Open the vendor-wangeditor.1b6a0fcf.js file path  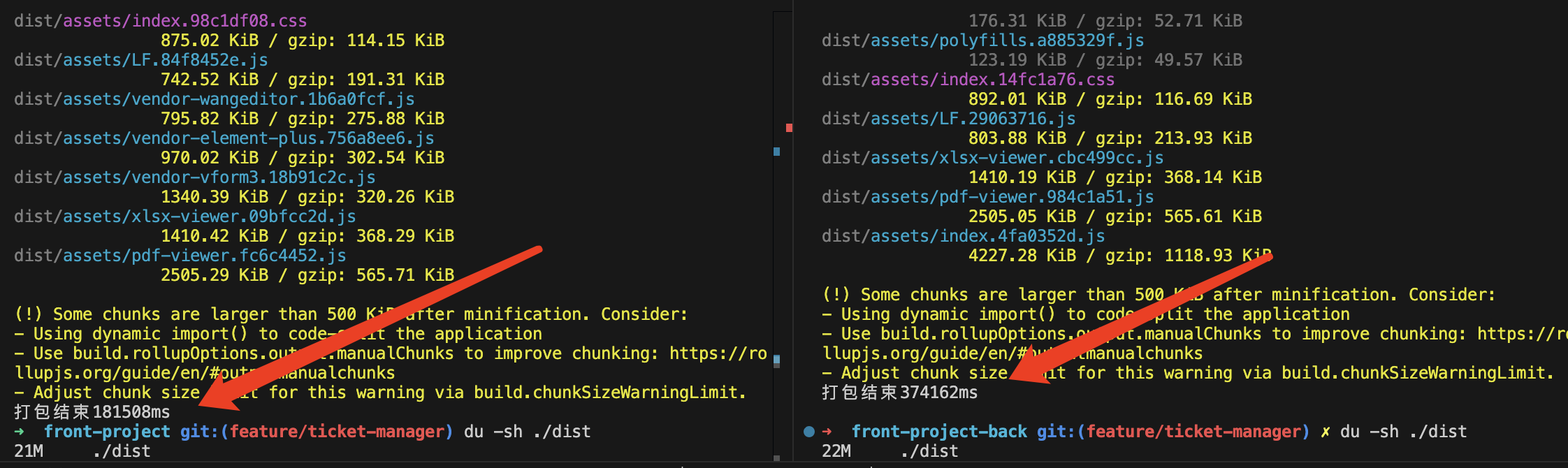coord(214,99)
